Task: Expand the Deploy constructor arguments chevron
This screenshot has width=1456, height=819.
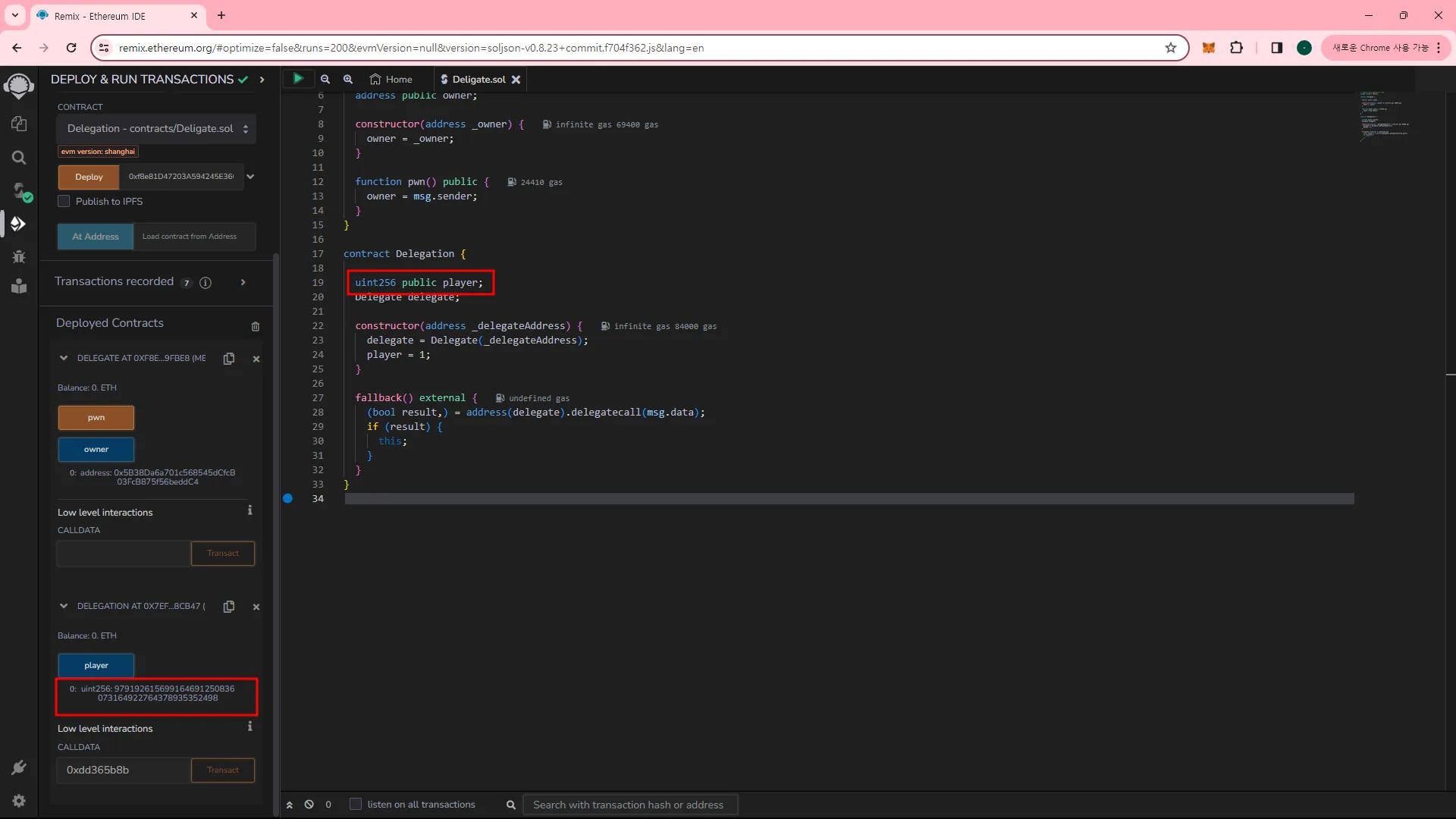Action: [x=250, y=177]
